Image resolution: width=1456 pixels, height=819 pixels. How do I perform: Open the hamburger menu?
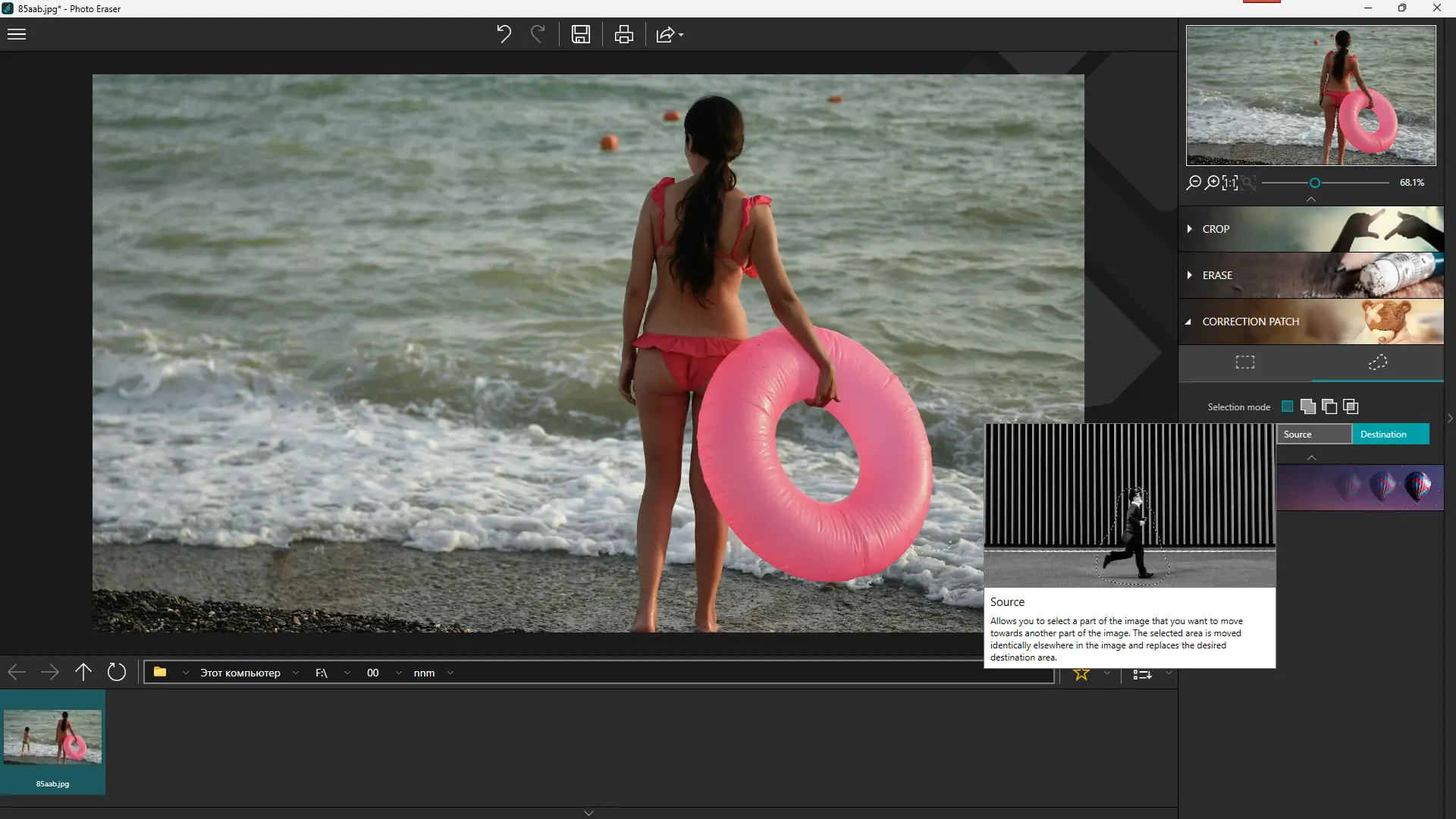point(17,34)
